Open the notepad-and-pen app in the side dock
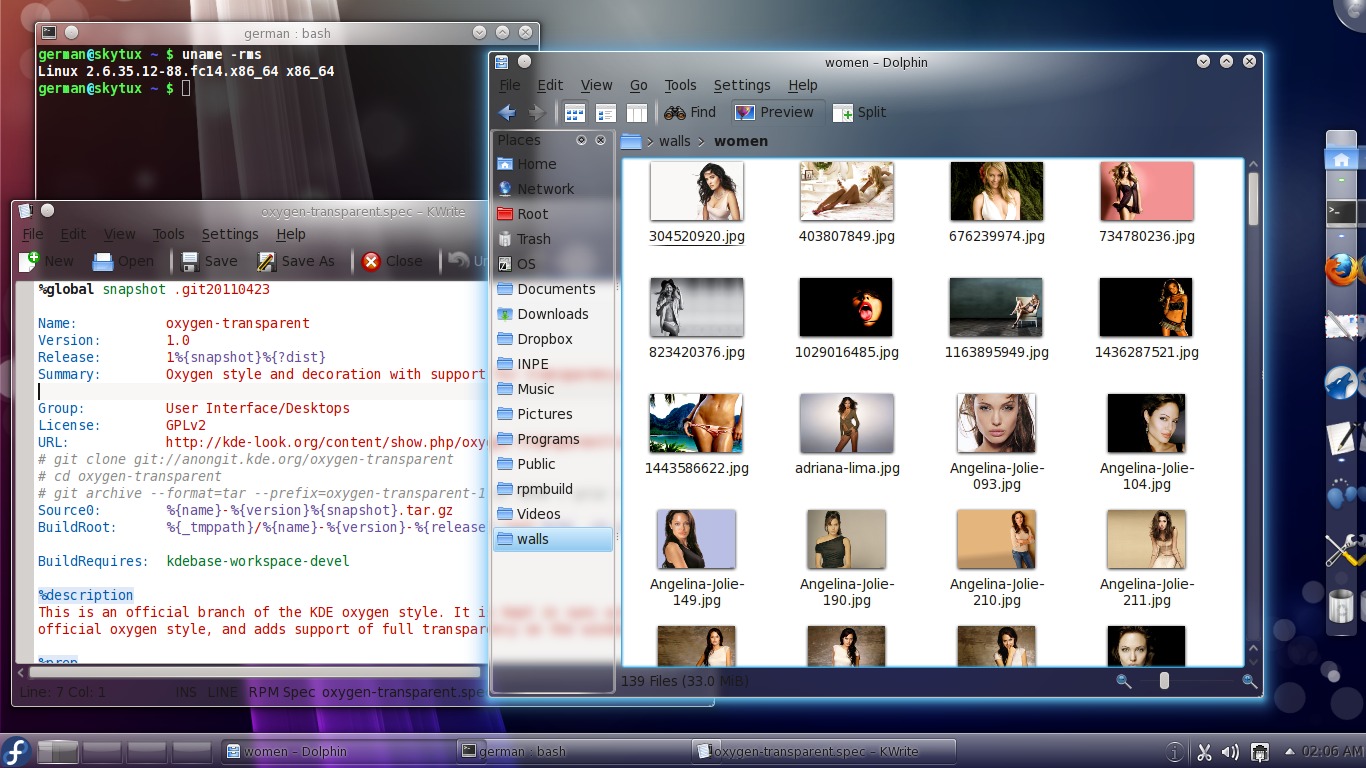 pyautogui.click(x=1343, y=439)
